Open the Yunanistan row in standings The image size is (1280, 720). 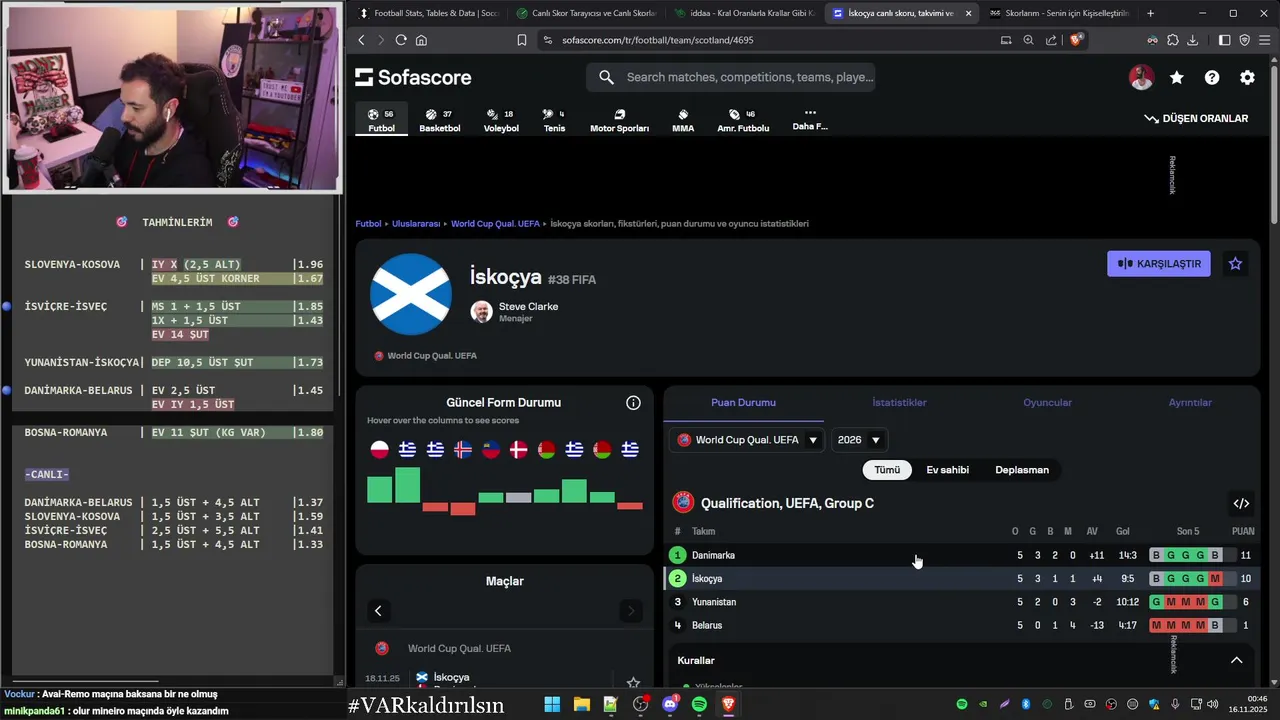coord(961,602)
